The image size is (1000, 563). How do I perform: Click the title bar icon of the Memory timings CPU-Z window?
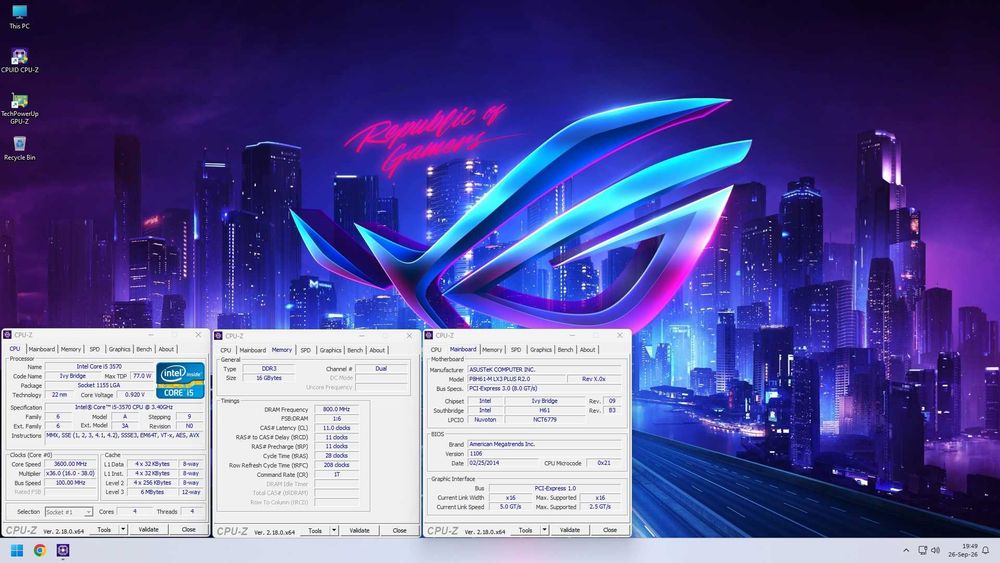(218, 335)
